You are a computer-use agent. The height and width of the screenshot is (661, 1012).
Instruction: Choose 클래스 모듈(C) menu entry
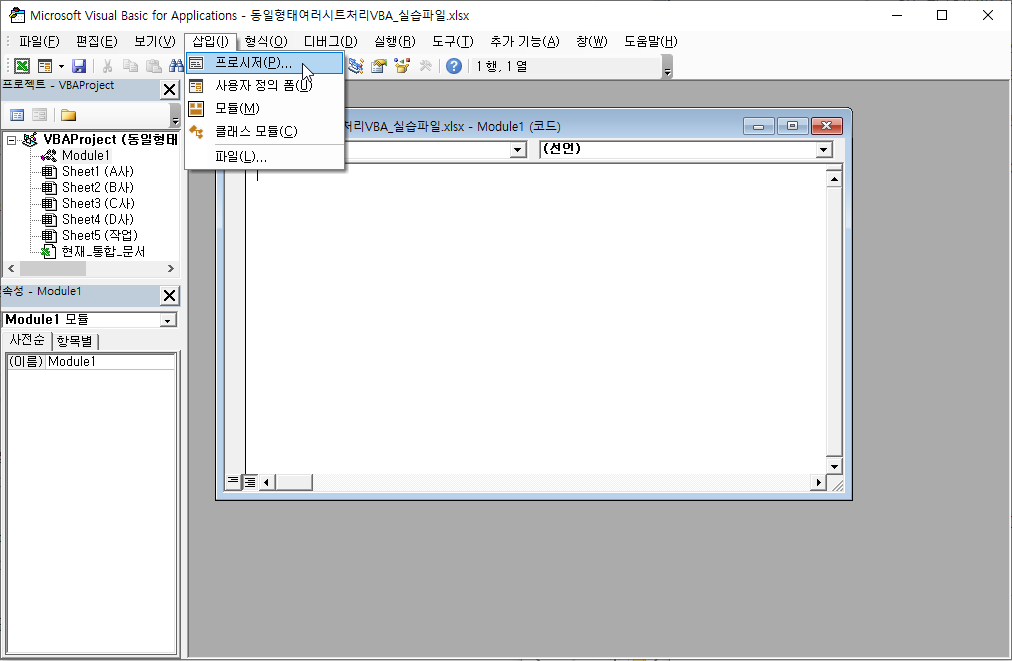(265, 132)
